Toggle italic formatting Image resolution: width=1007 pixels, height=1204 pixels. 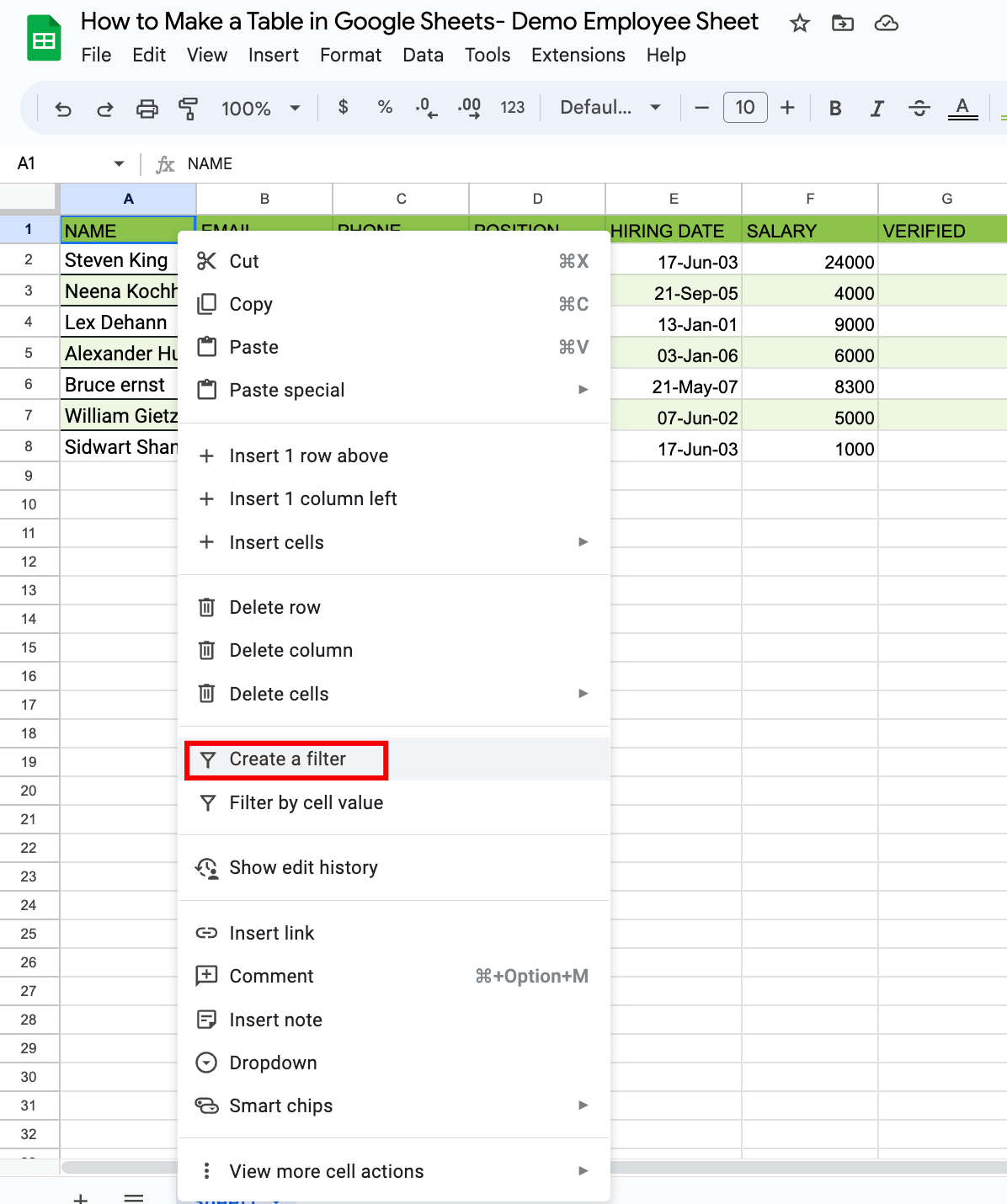click(876, 108)
